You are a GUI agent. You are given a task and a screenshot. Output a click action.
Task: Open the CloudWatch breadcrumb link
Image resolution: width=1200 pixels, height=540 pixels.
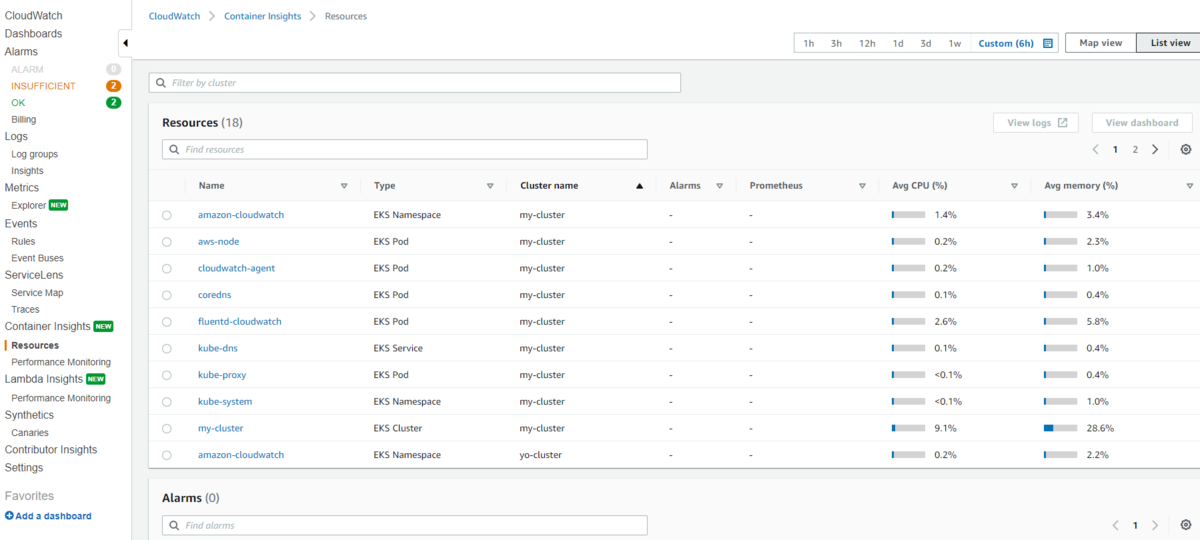(173, 16)
